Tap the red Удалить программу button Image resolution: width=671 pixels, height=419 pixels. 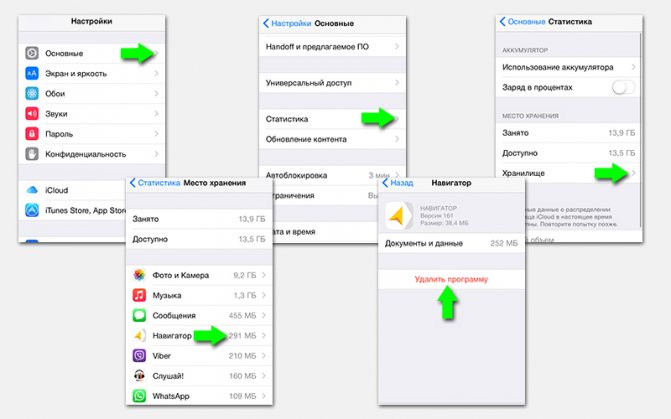(451, 279)
